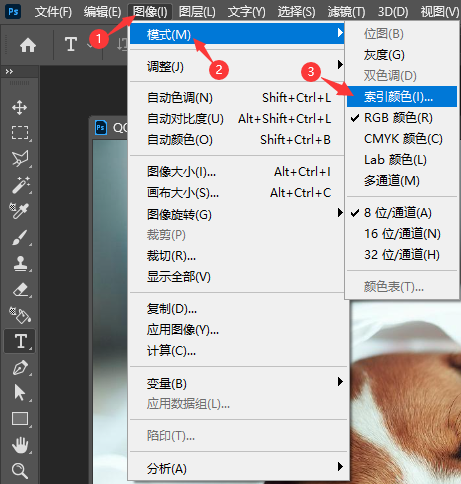Open 应用图像(Y)... dialog

click(237, 330)
